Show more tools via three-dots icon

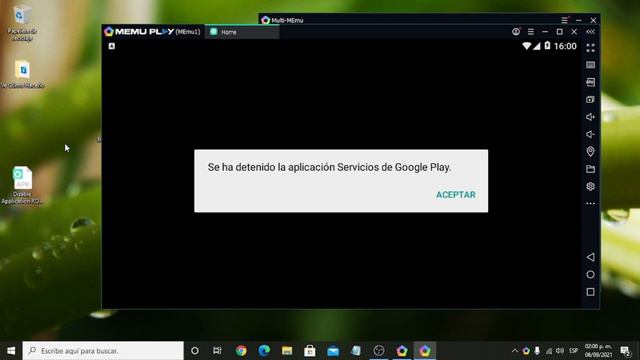tap(590, 203)
